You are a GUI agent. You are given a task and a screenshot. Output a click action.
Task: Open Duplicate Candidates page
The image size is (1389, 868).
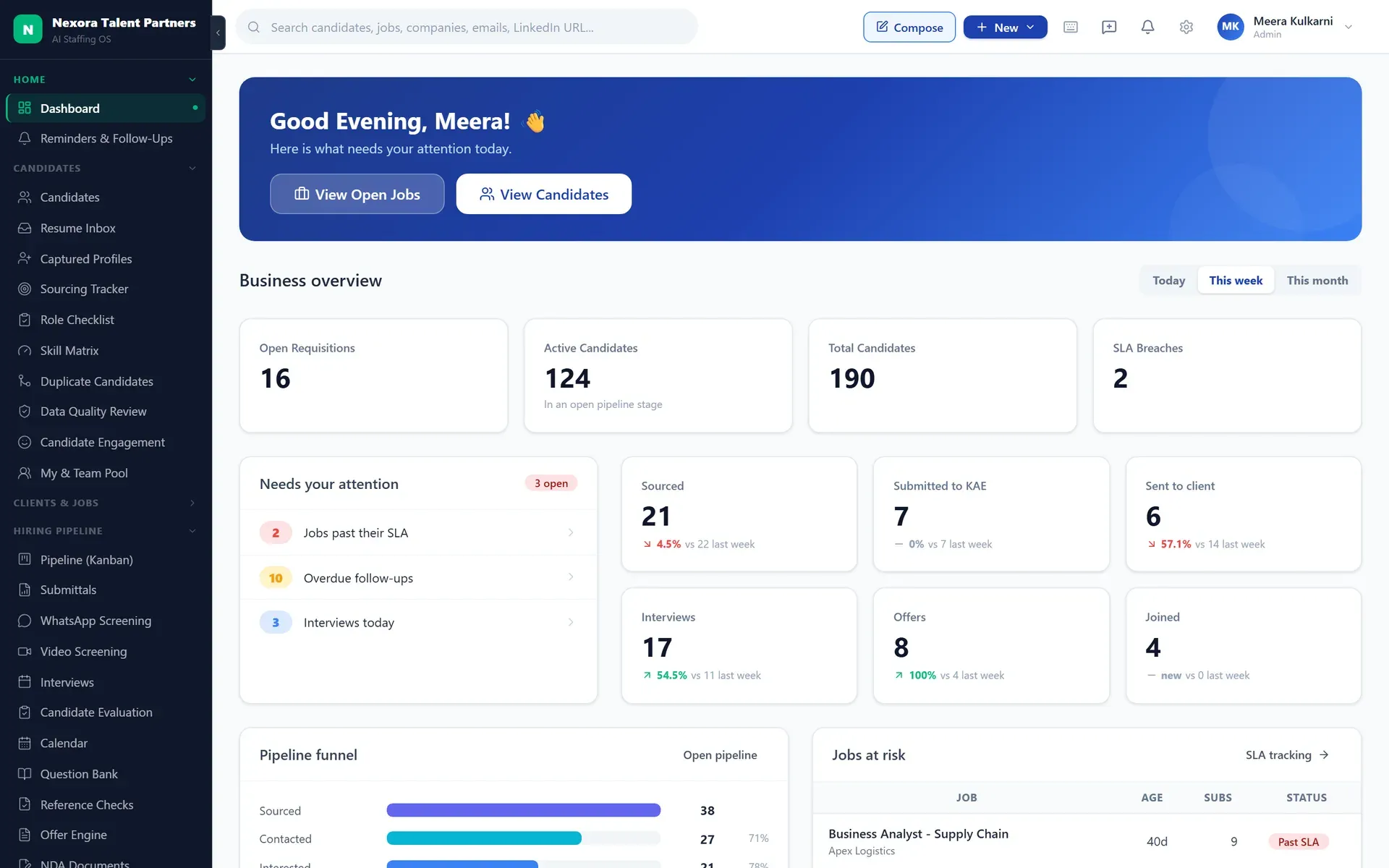tap(106, 381)
